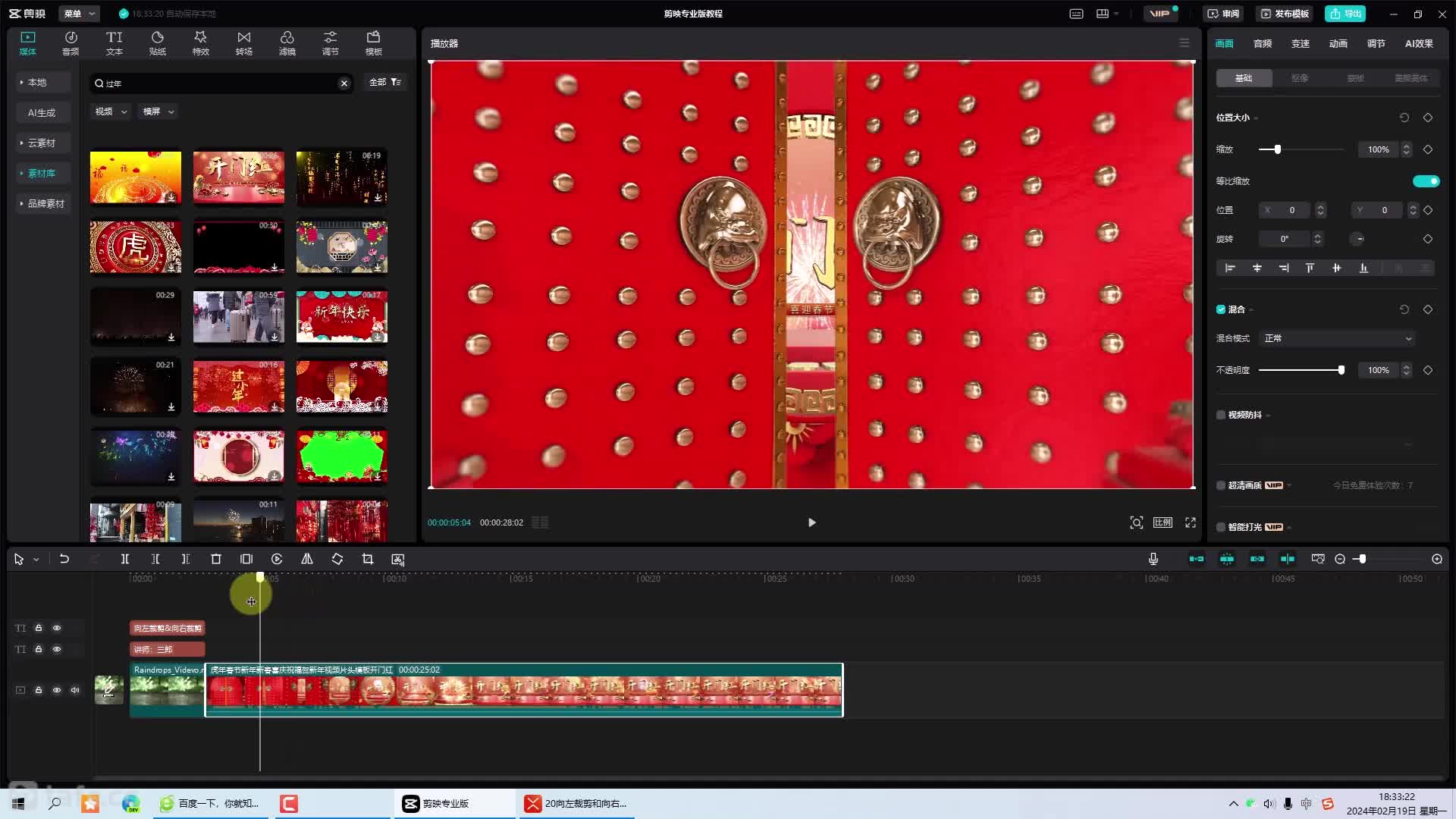Open the Templates (模板) panel
The height and width of the screenshot is (819, 1456).
[373, 43]
